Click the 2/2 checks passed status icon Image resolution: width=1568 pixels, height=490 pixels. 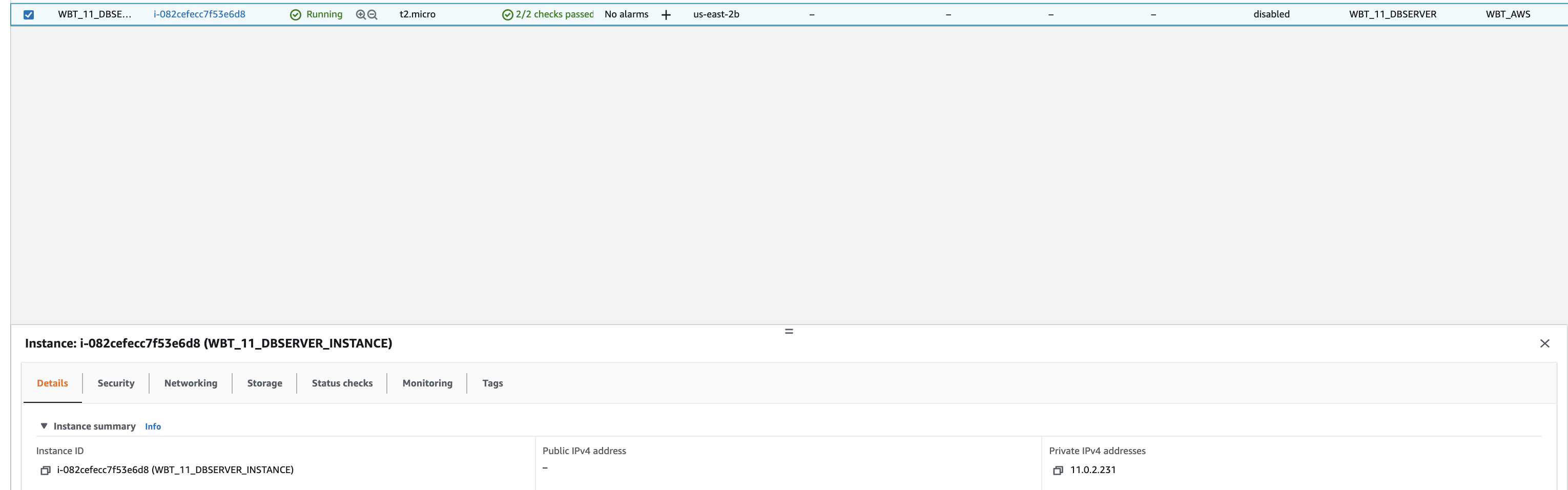pos(507,15)
